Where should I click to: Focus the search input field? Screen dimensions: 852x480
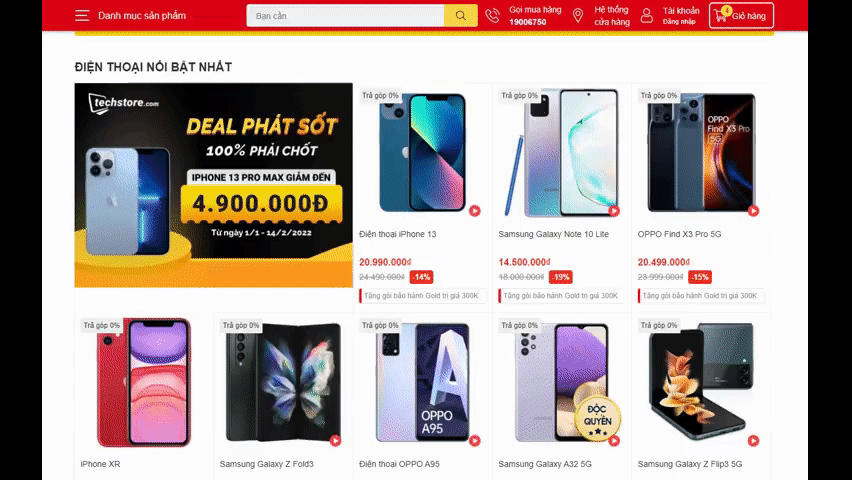(x=345, y=16)
